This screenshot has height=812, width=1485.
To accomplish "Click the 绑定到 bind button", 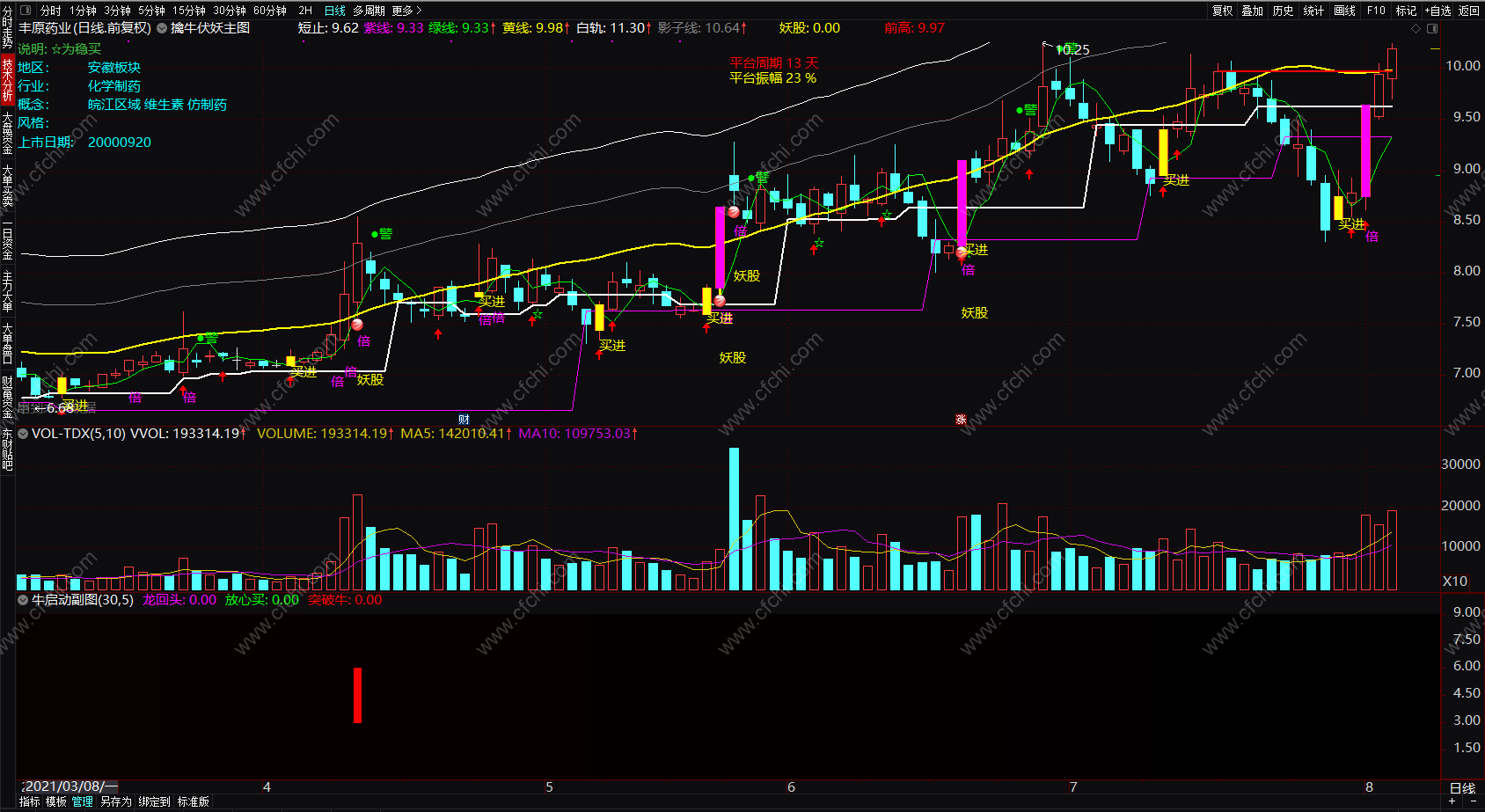I will pyautogui.click(x=154, y=801).
